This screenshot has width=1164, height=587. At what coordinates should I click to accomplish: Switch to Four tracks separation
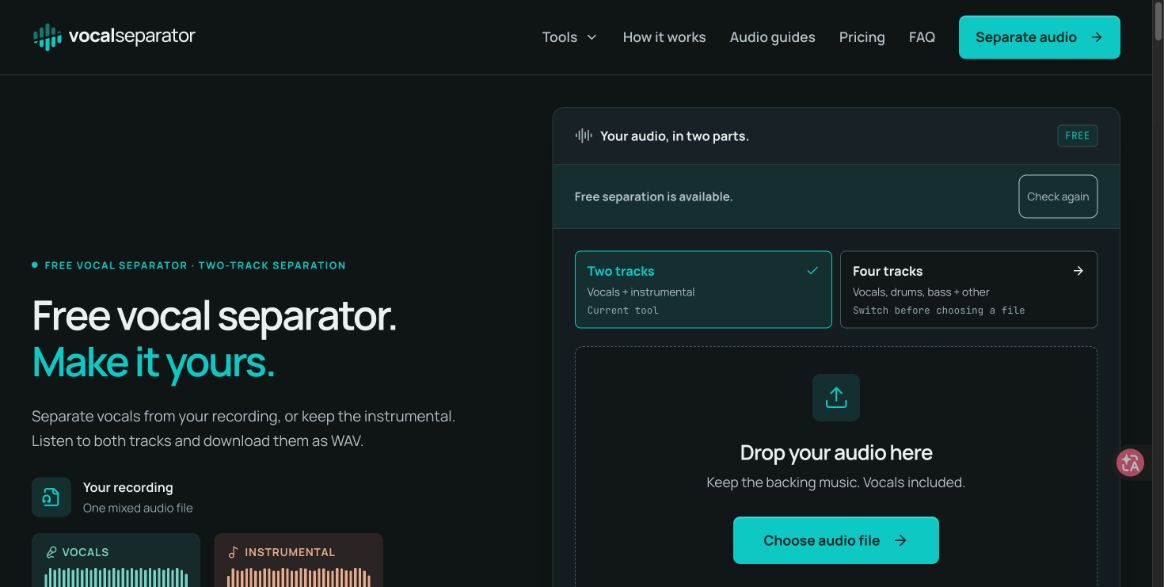click(968, 289)
